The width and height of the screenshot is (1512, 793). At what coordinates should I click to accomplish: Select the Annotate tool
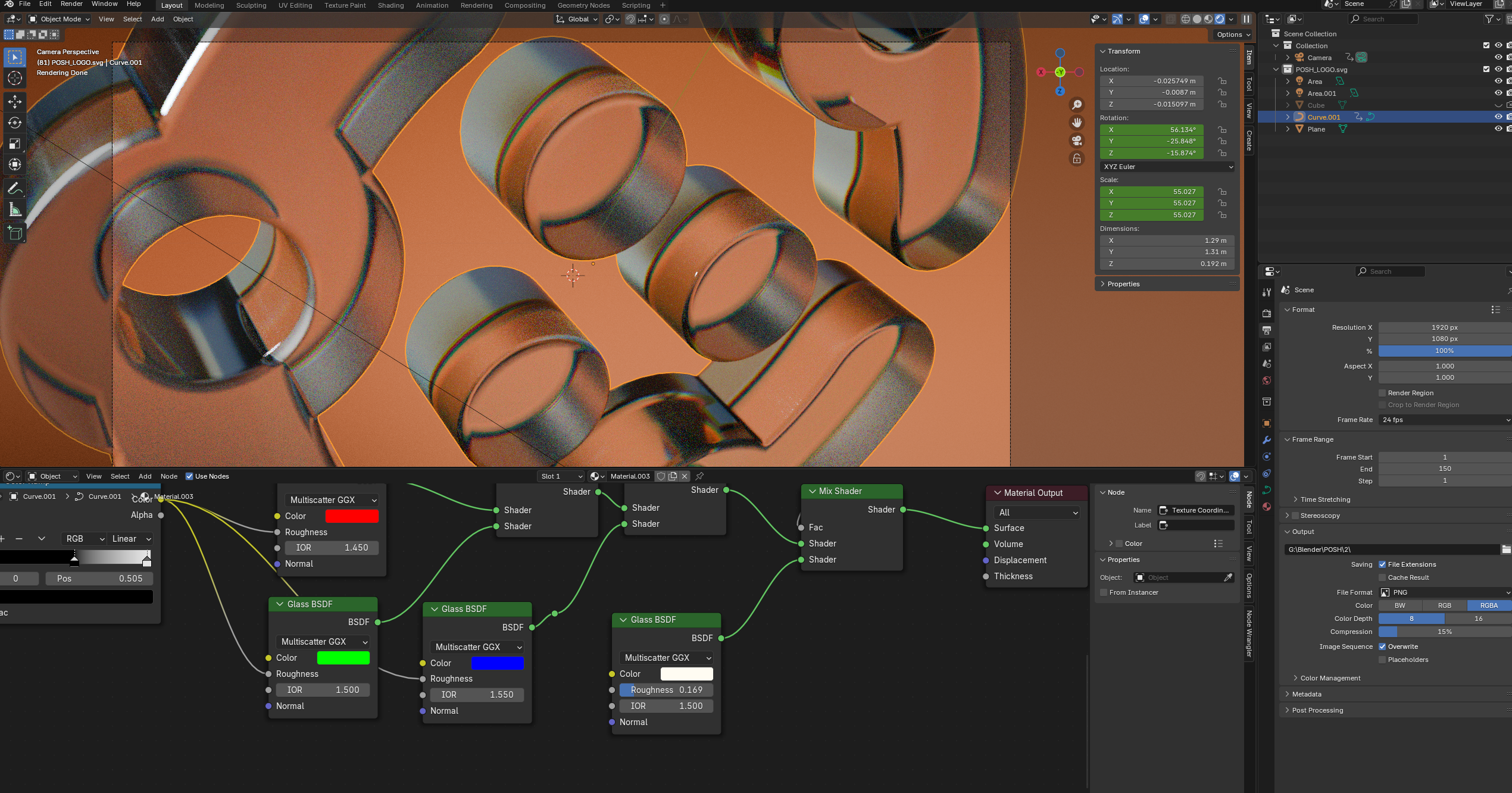(x=15, y=189)
